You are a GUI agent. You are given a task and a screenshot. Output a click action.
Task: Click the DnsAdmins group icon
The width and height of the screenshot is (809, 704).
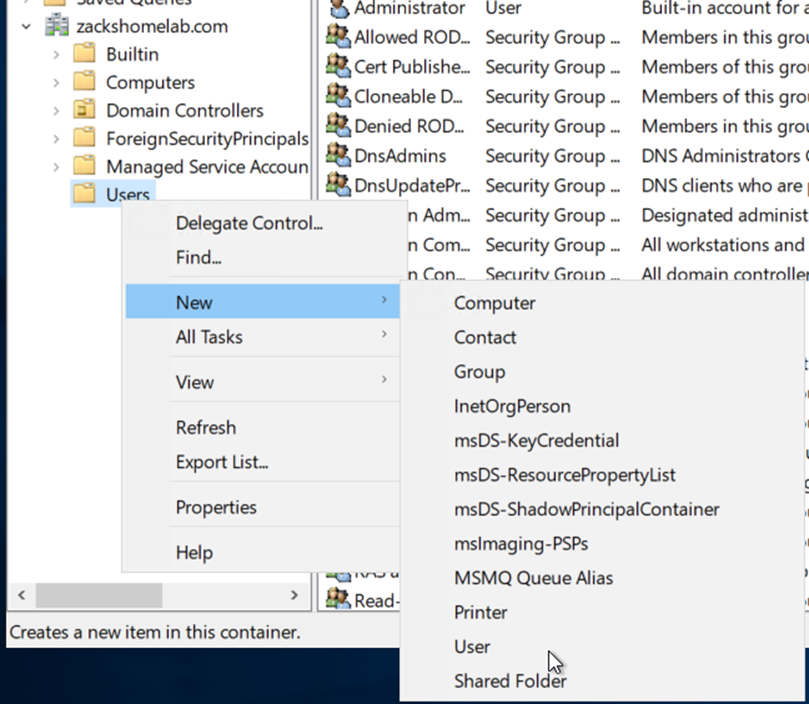pyautogui.click(x=338, y=155)
